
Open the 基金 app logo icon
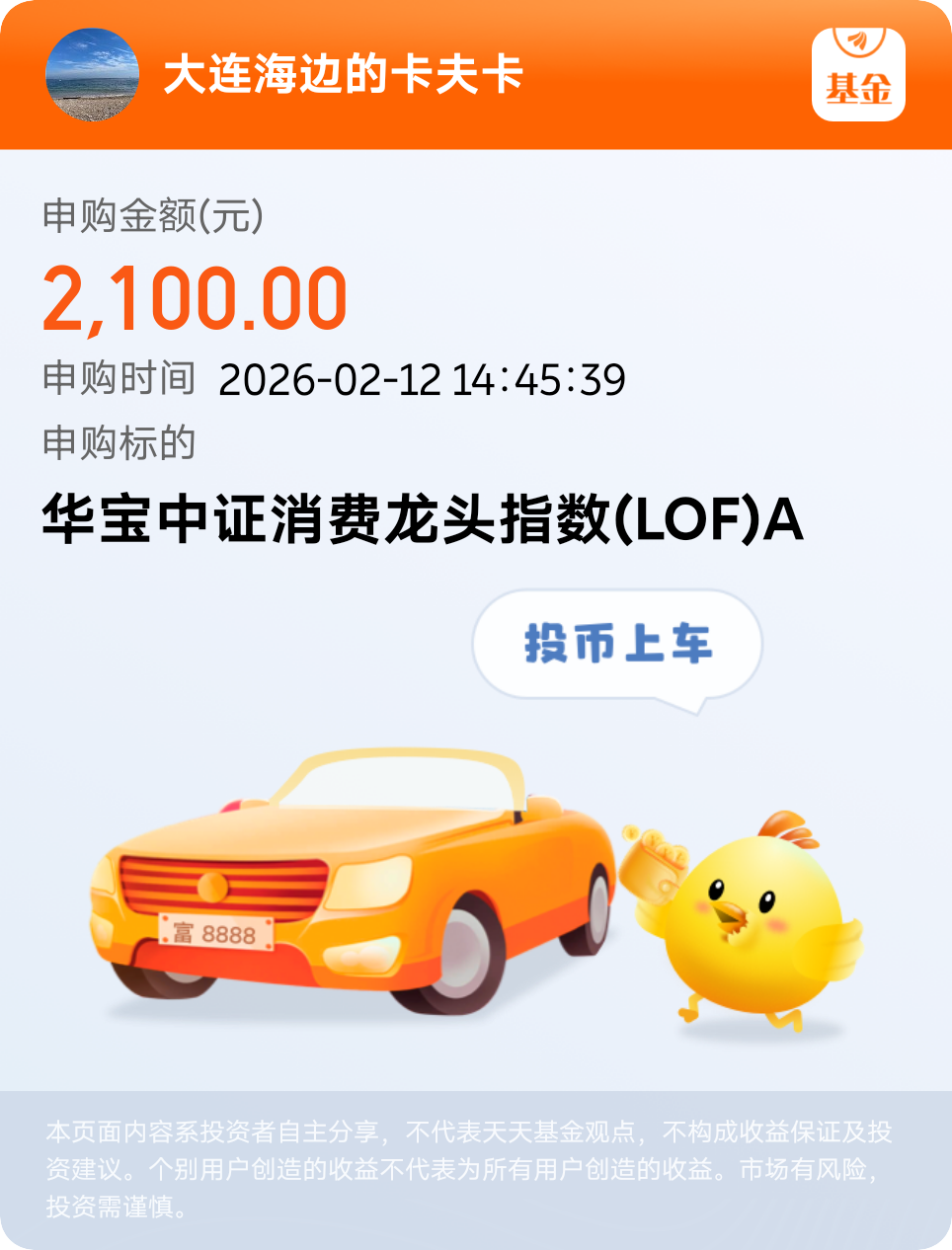pyautogui.click(x=858, y=75)
